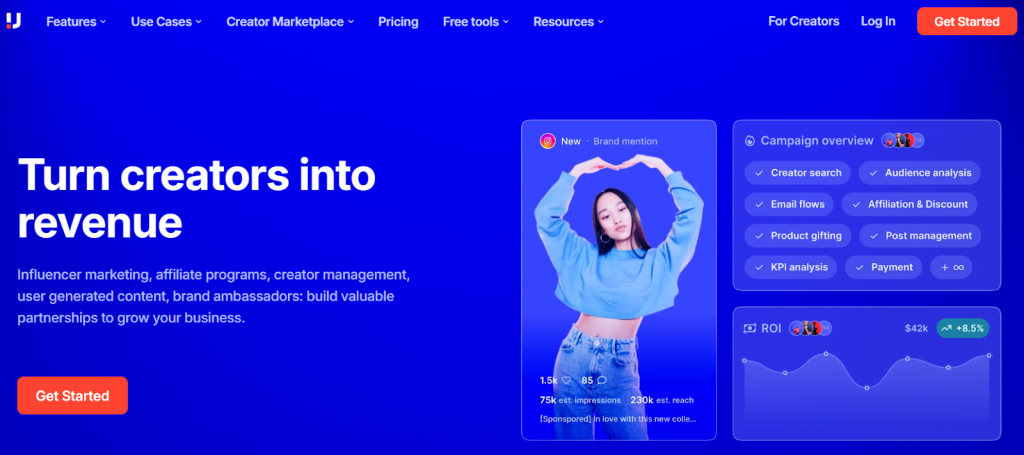Viewport: 1024px width, 455px height.
Task: Click the flame icon next to Campaign overview
Action: pos(750,140)
